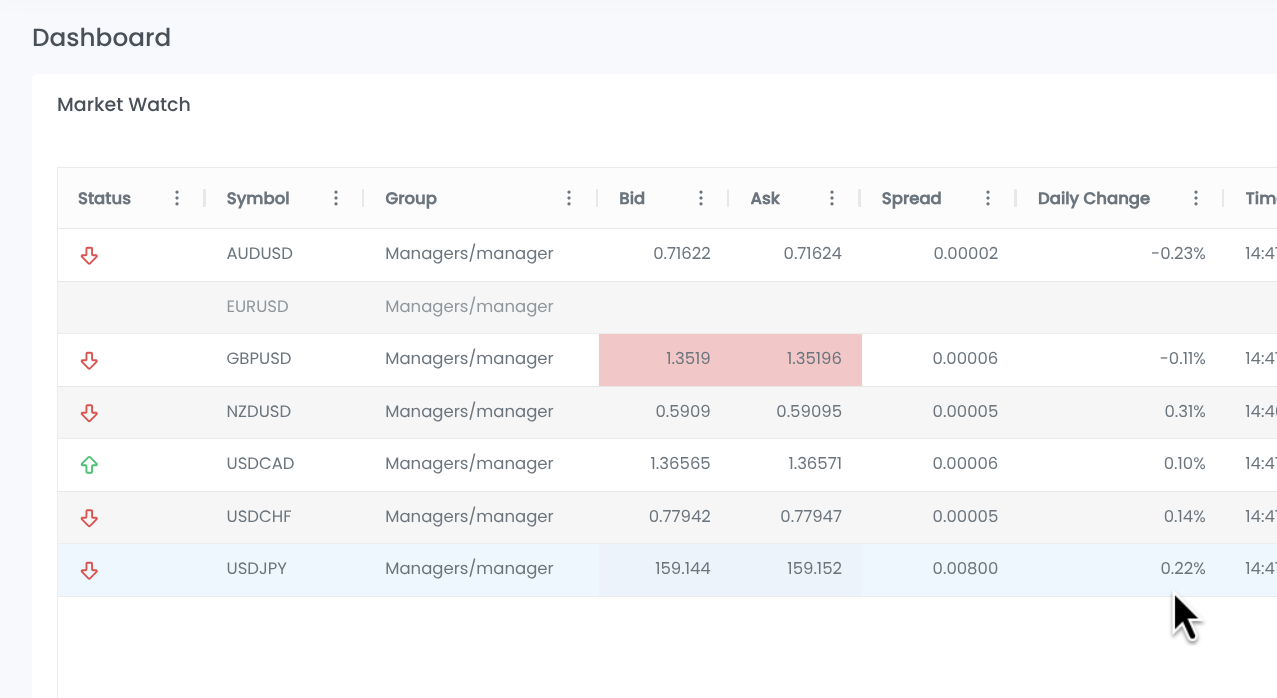Open the Group column kebab menu
The width and height of the screenshot is (1277, 698).
click(569, 198)
